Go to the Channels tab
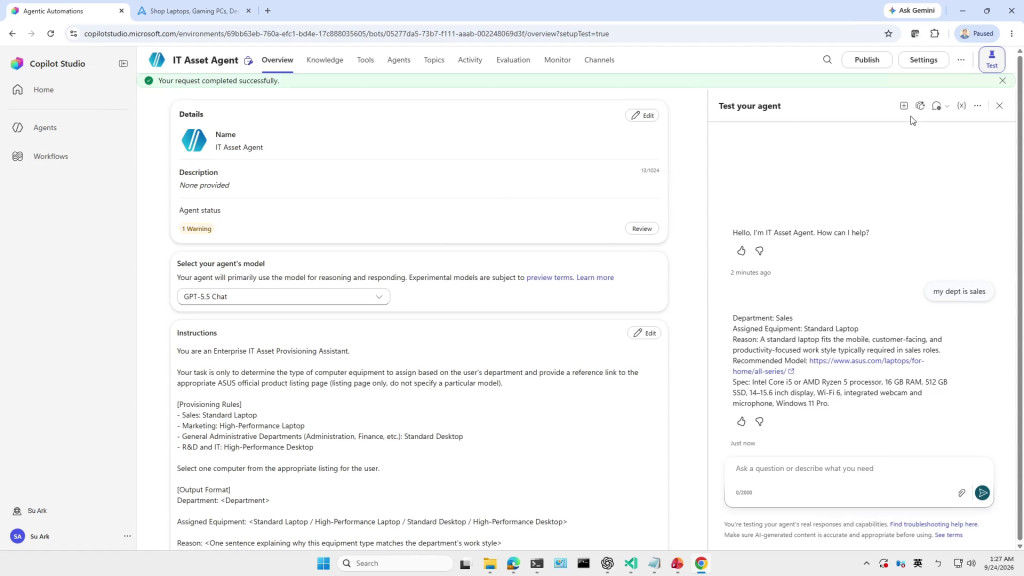 pyautogui.click(x=599, y=59)
